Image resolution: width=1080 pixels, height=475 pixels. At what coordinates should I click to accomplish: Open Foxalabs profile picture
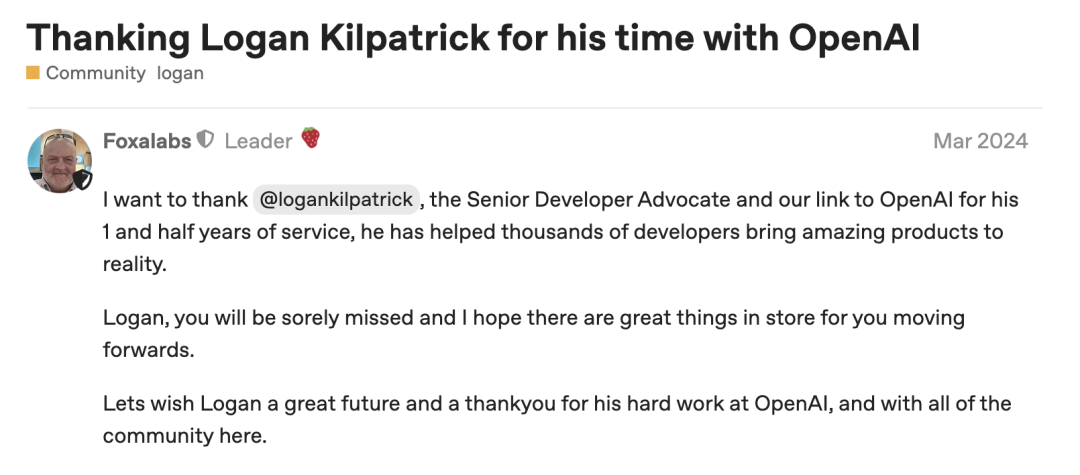tap(59, 160)
